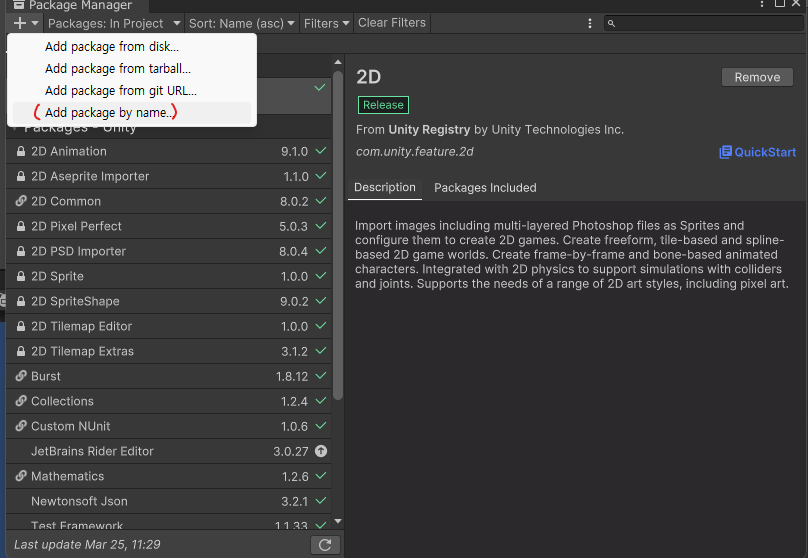Click the installed checkmark for Burst
The height and width of the screenshot is (558, 808).
[321, 376]
